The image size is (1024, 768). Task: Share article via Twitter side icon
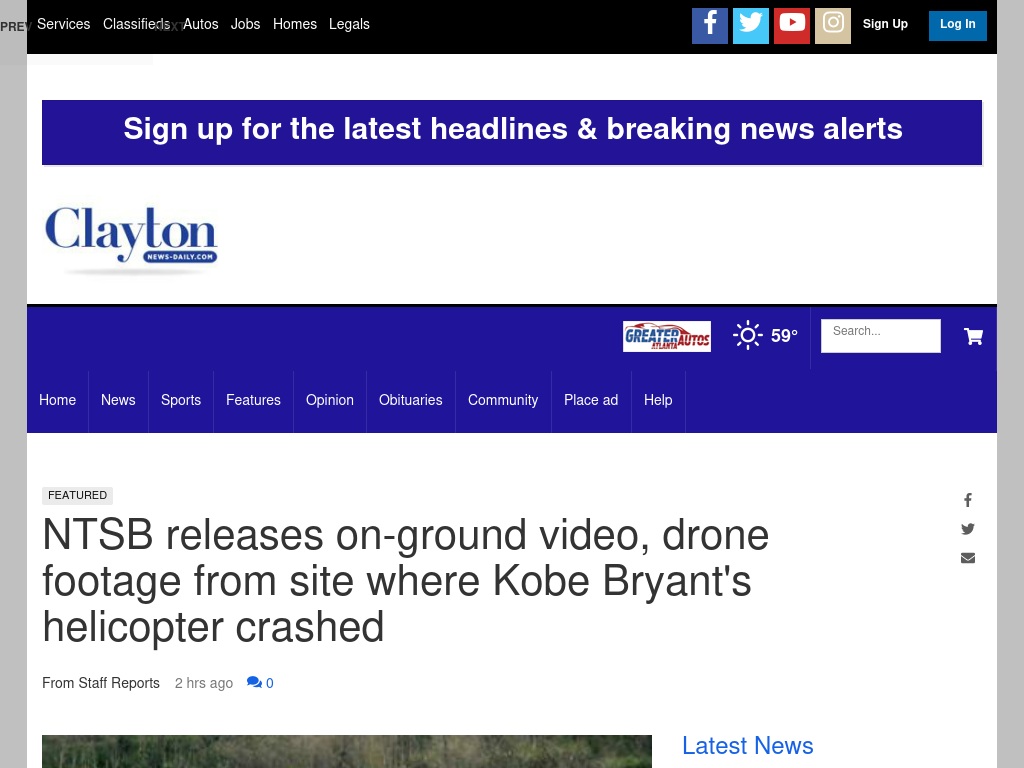(x=968, y=529)
